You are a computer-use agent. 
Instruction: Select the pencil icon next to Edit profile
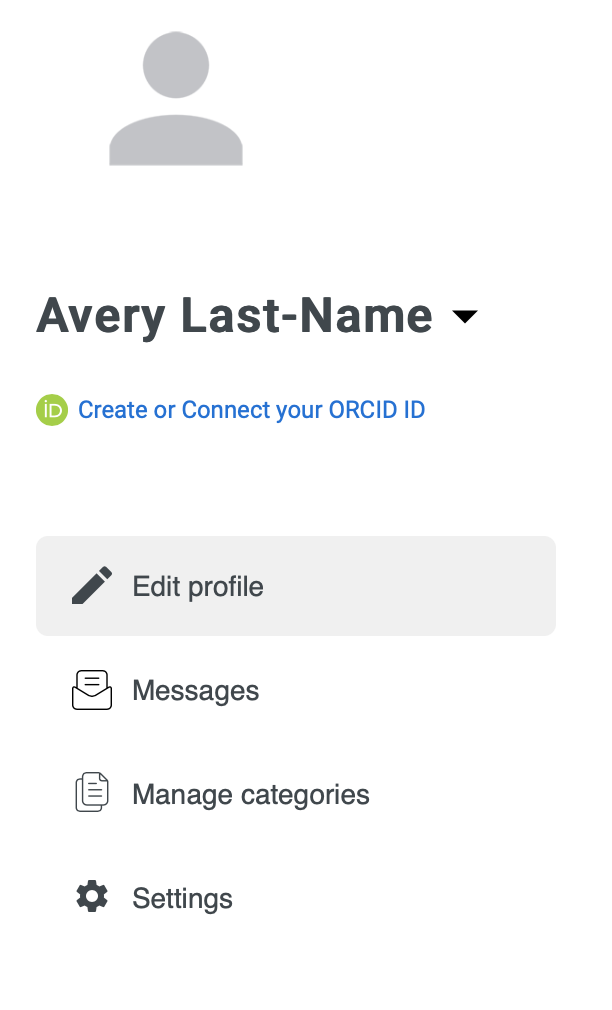click(92, 586)
